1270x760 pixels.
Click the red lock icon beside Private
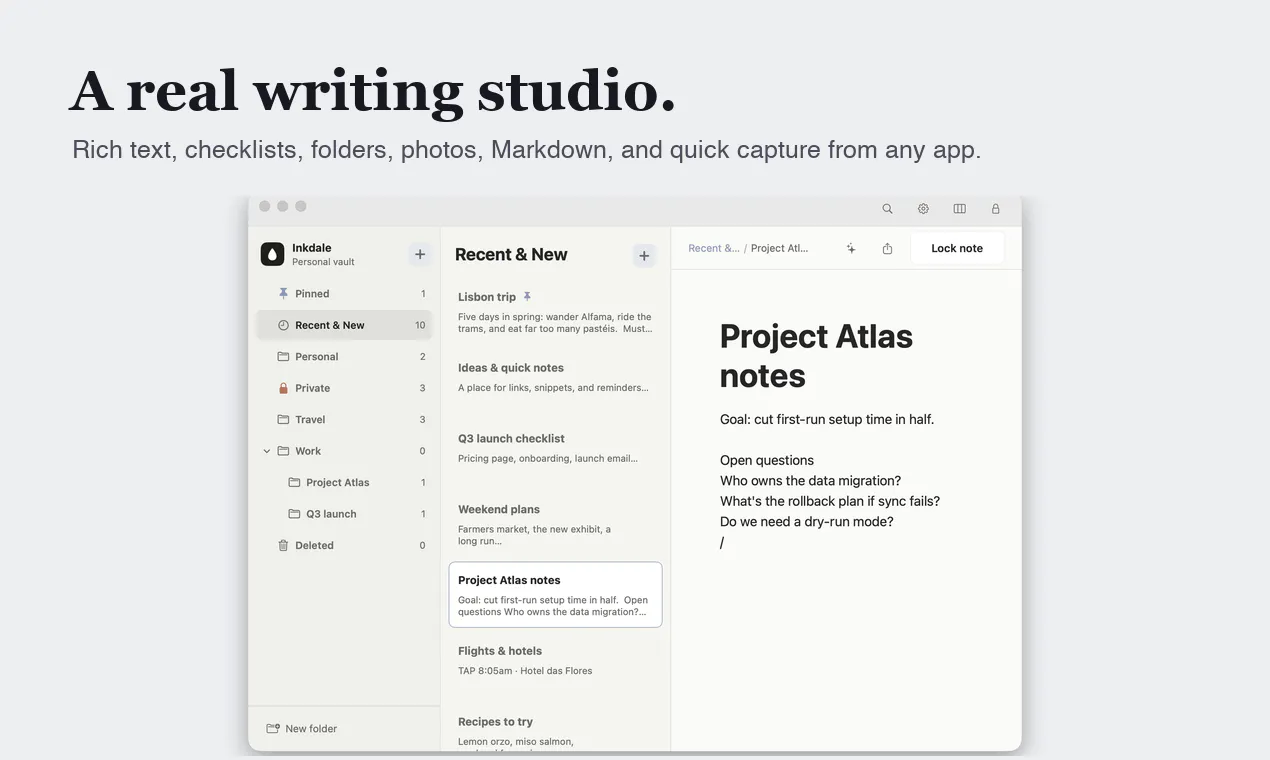283,388
